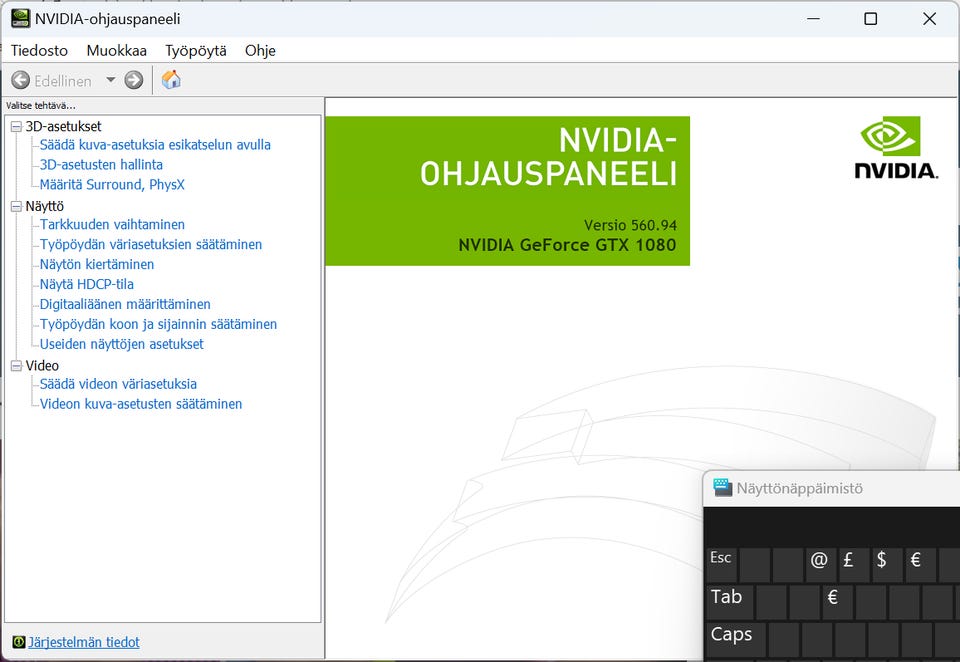
Task: Select Säädä videon väriasetuksia
Action: tap(118, 383)
